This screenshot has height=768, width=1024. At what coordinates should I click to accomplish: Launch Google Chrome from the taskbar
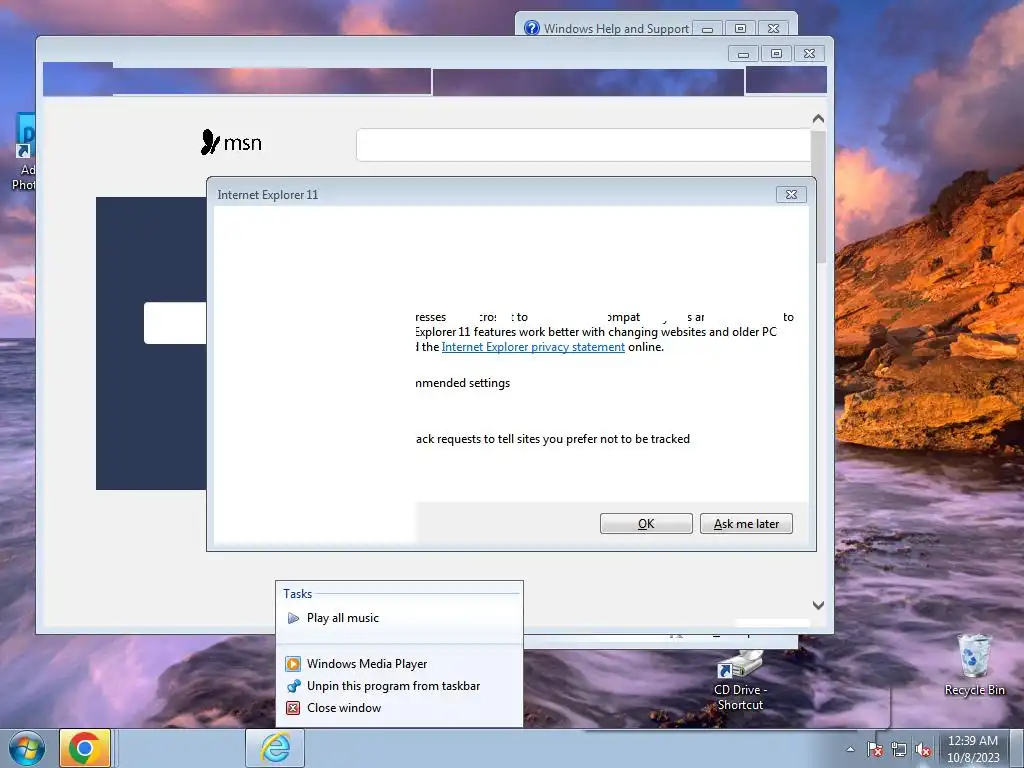(84, 748)
